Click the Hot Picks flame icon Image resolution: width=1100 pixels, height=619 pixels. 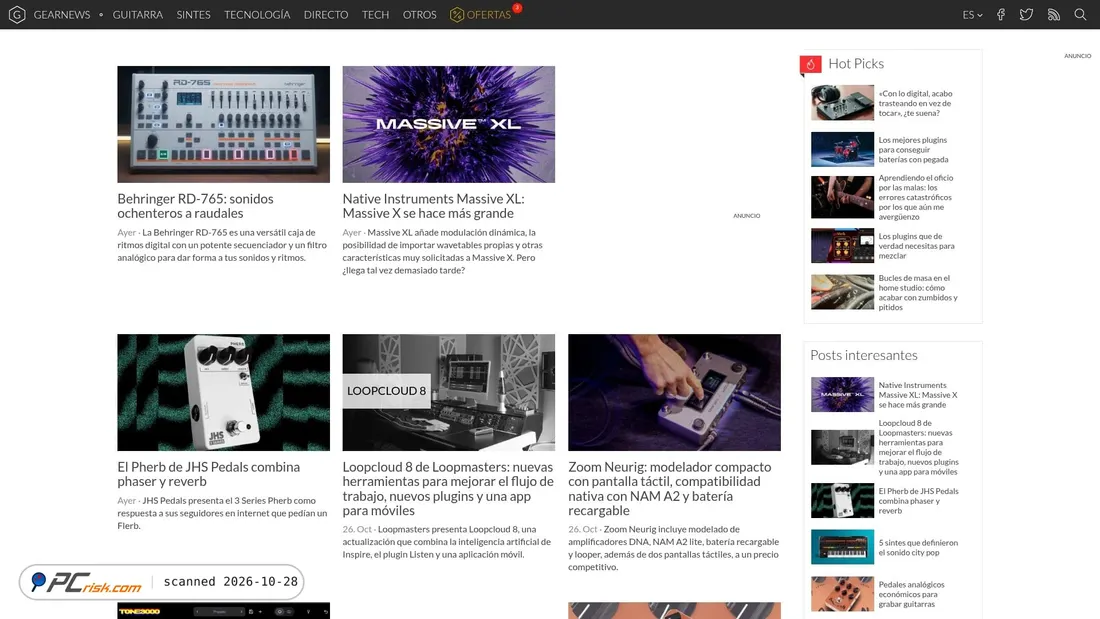810,64
